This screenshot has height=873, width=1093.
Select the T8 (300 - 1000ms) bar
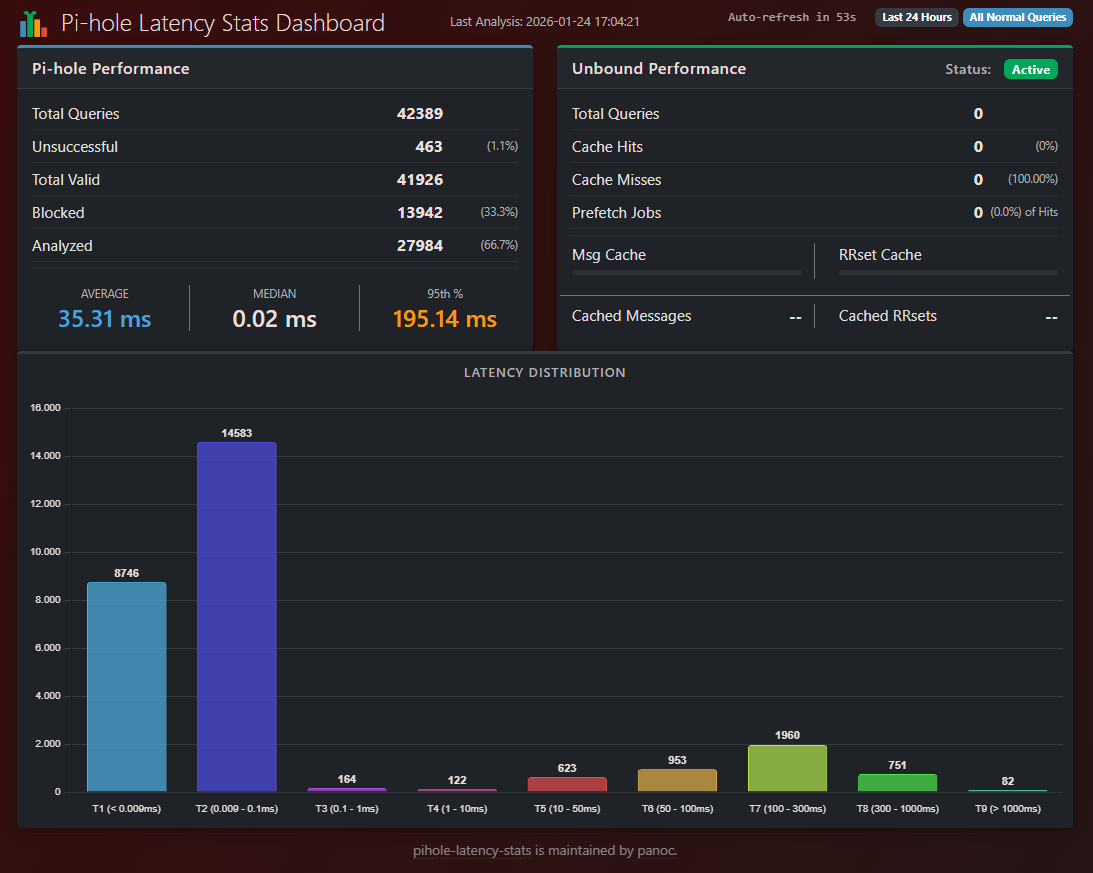(x=897, y=783)
